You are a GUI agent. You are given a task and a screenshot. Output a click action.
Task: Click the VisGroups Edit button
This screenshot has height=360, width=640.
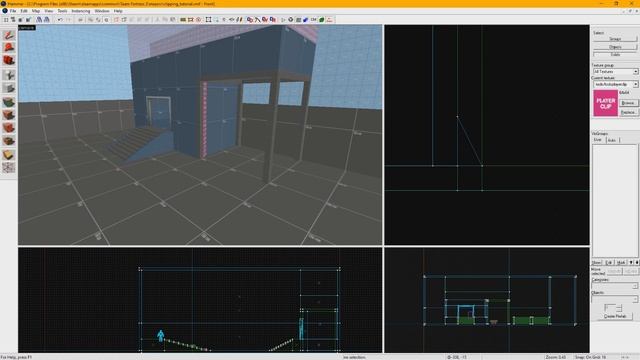coord(609,262)
